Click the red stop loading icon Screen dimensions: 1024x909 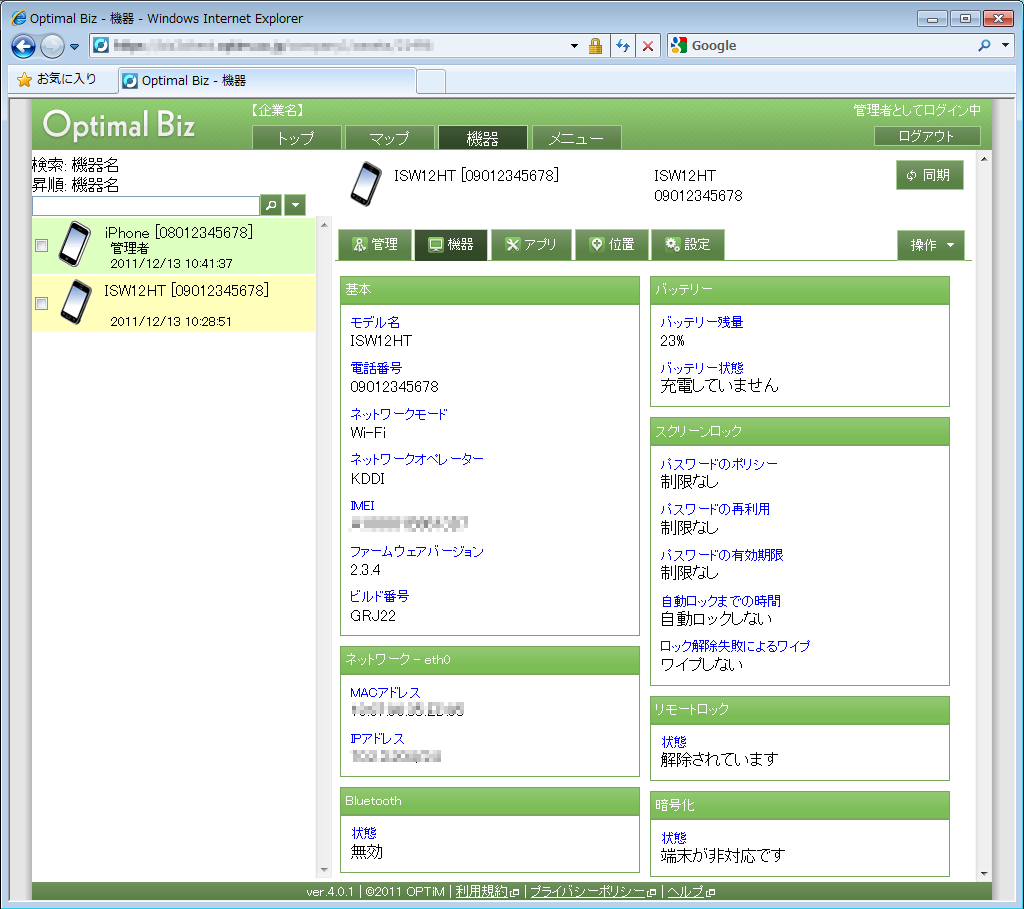[x=648, y=46]
